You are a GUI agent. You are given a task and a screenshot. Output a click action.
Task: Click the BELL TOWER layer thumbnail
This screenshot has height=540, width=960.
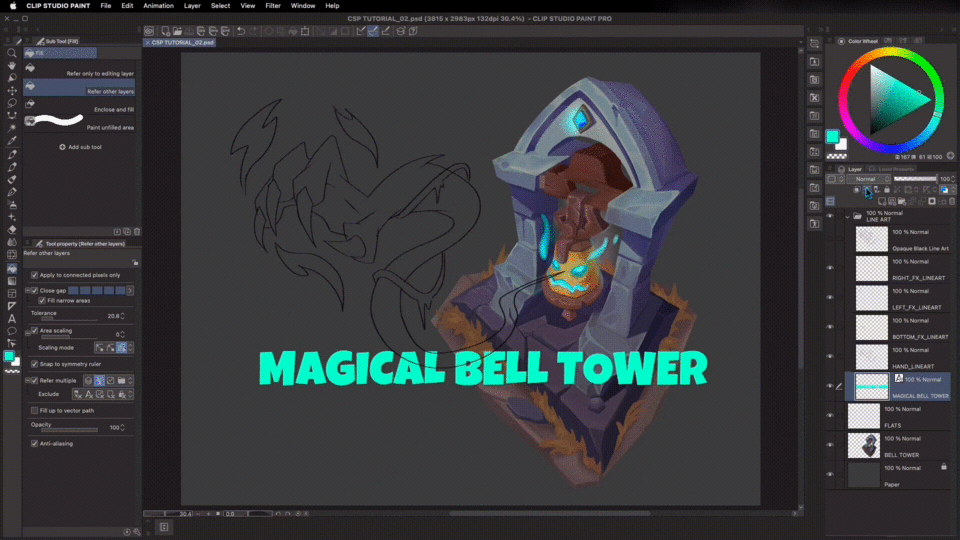[x=863, y=445]
